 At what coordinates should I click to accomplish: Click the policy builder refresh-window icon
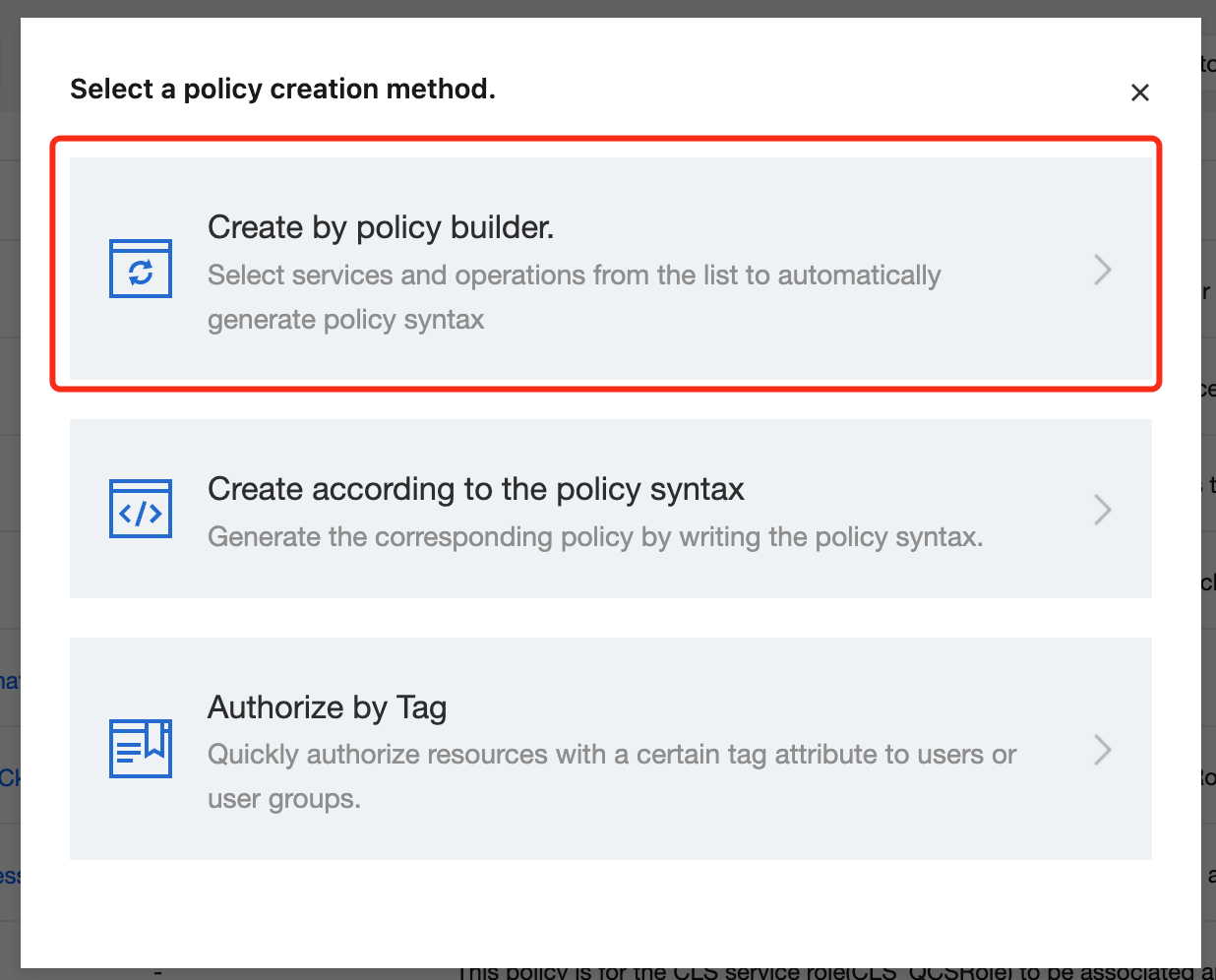click(x=141, y=269)
